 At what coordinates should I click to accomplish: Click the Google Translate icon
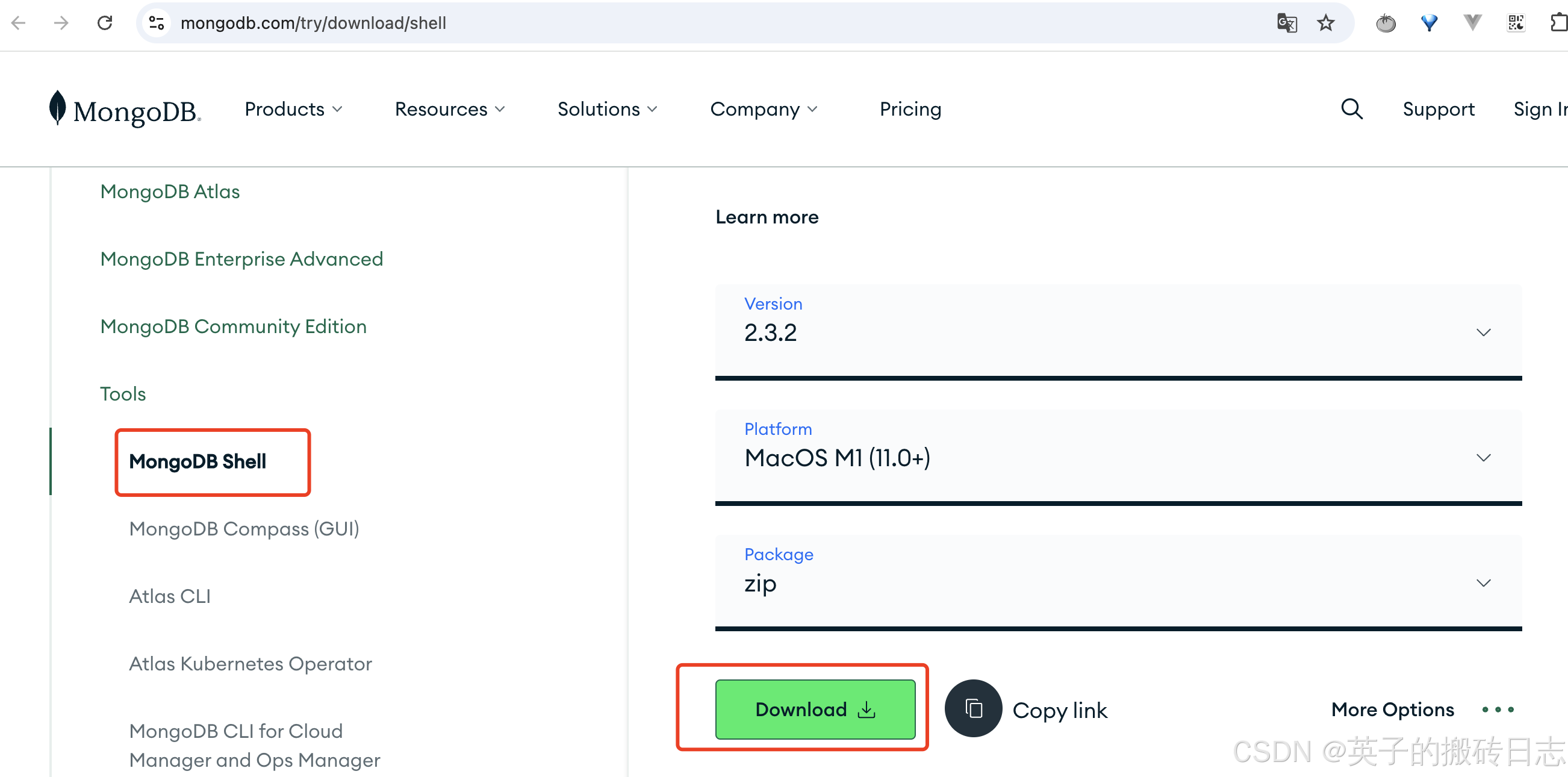pos(1286,23)
